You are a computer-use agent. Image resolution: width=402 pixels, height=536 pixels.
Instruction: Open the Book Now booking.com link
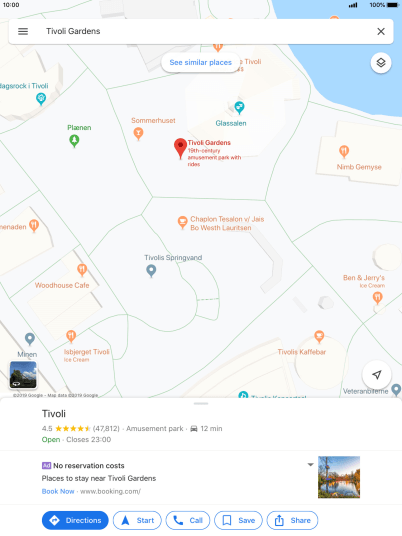point(58,491)
